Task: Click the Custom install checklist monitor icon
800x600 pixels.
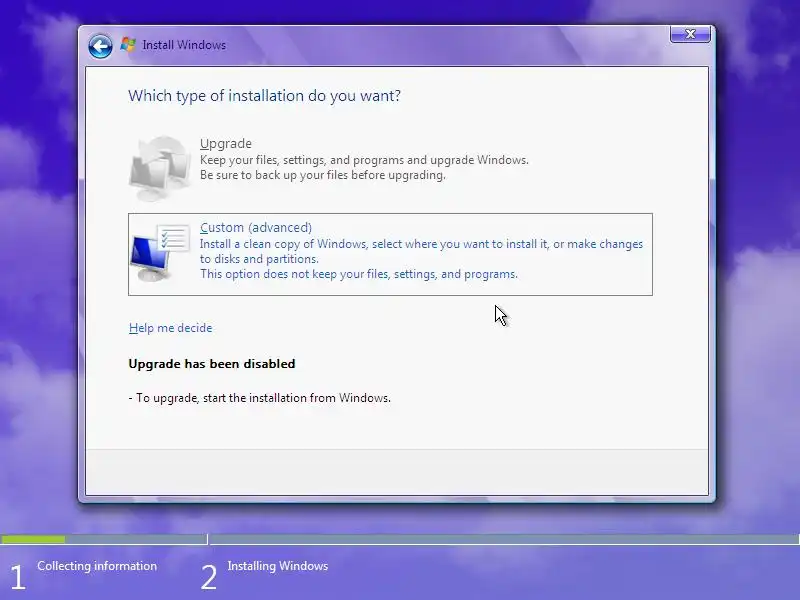Action: [160, 253]
